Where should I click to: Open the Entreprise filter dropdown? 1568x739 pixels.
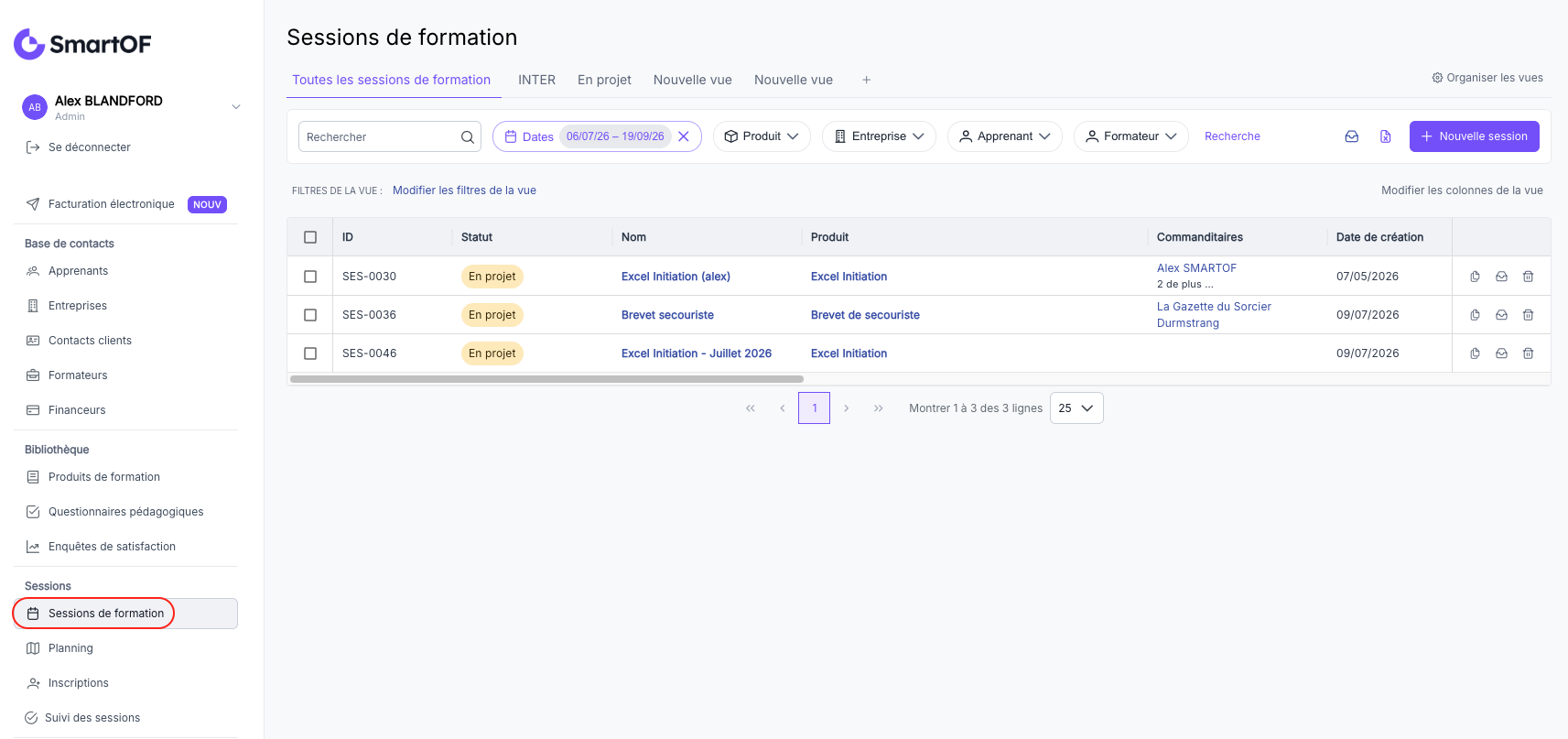tap(879, 136)
